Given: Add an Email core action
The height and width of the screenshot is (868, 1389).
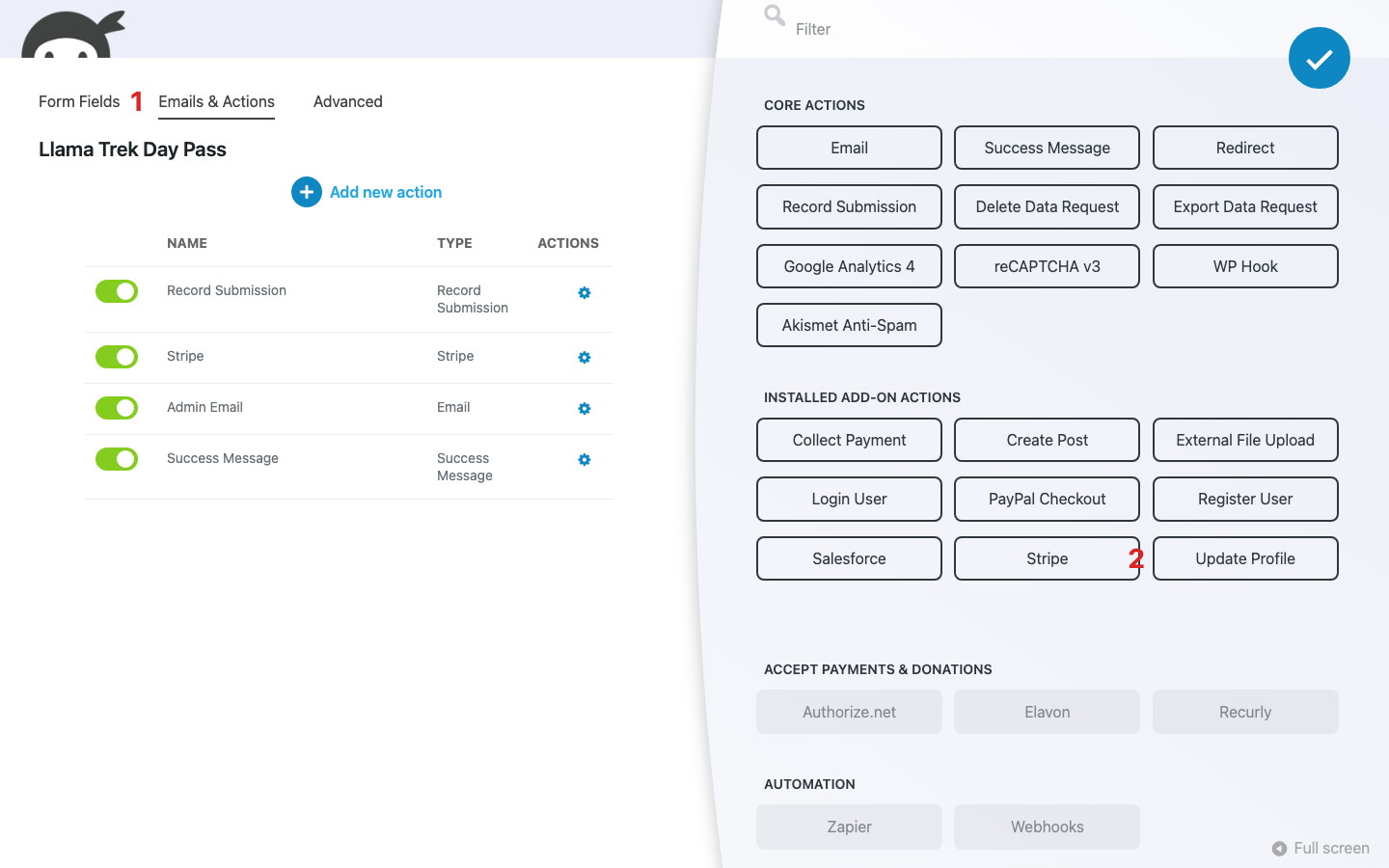Looking at the screenshot, I should [x=849, y=148].
